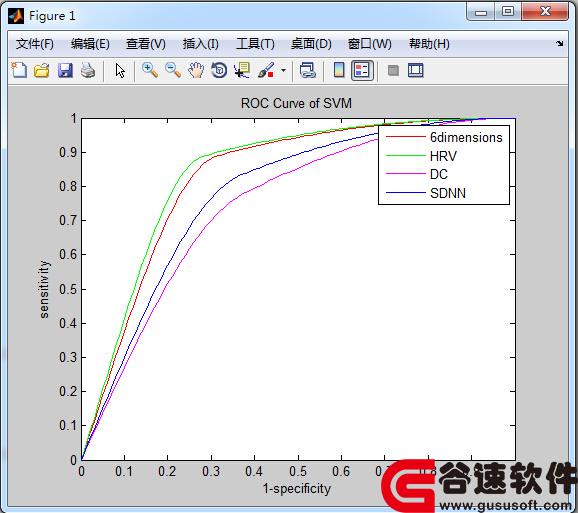Open the 插入(I) menu
Image resolution: width=578 pixels, height=513 pixels.
point(201,44)
